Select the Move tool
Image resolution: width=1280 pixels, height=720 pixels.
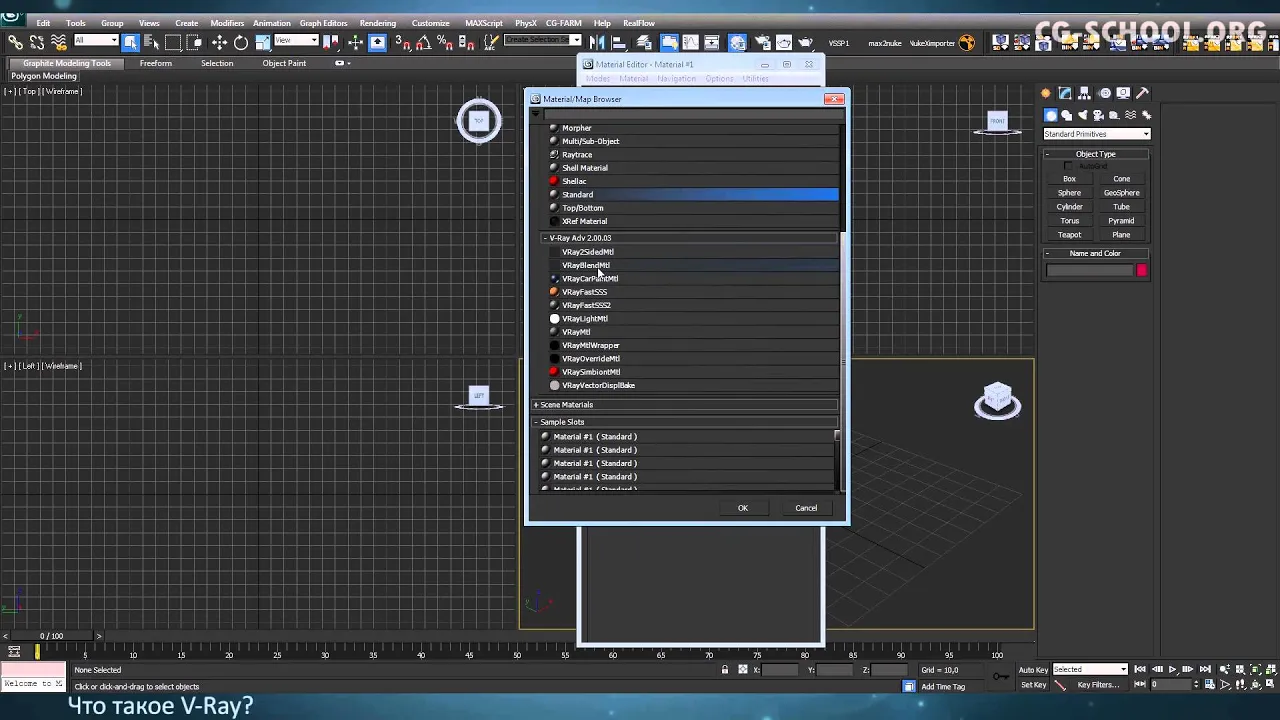(x=220, y=42)
